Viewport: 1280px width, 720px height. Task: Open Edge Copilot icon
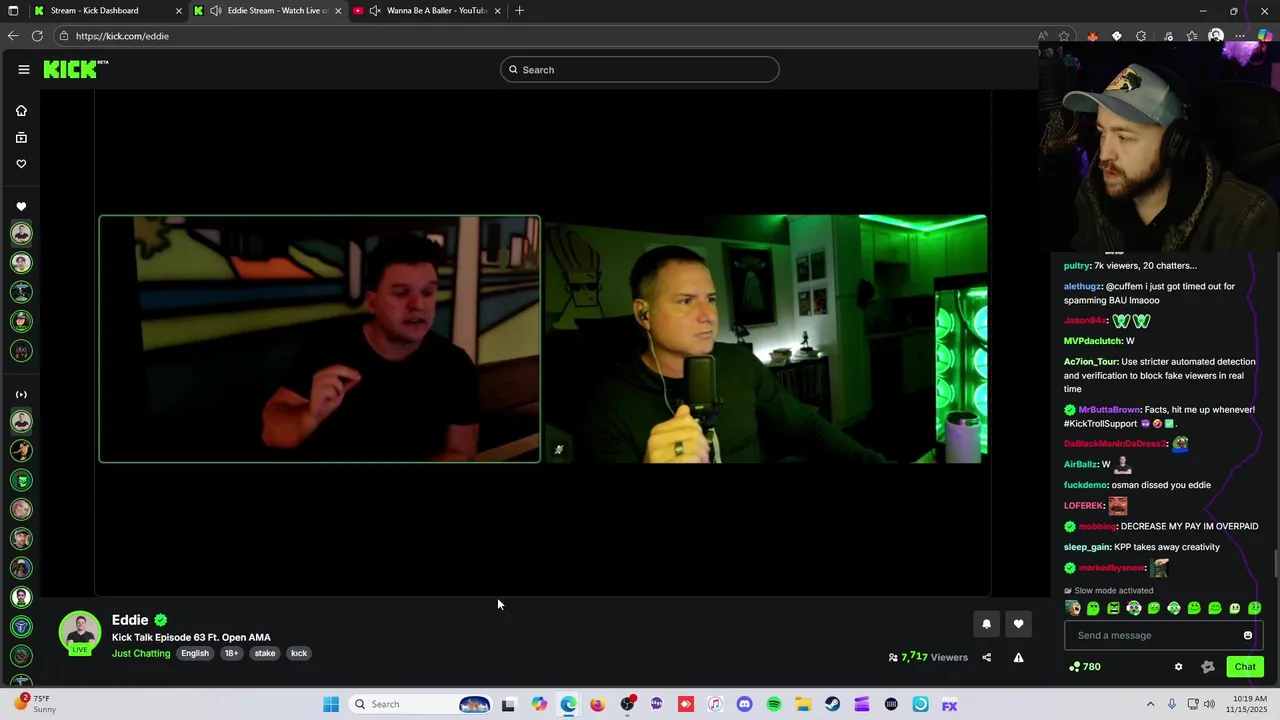click(x=1265, y=36)
